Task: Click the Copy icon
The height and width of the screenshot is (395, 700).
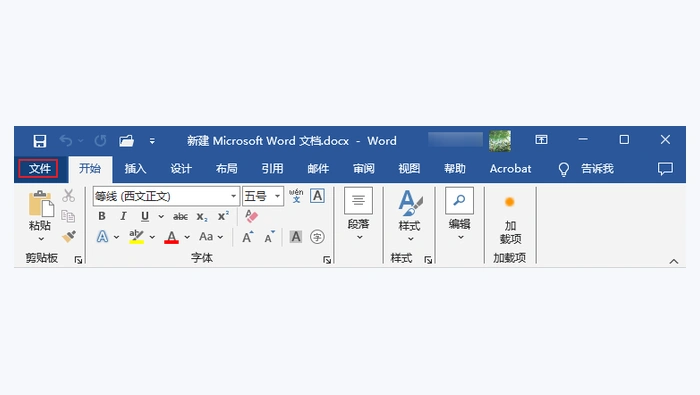Action: point(68,216)
